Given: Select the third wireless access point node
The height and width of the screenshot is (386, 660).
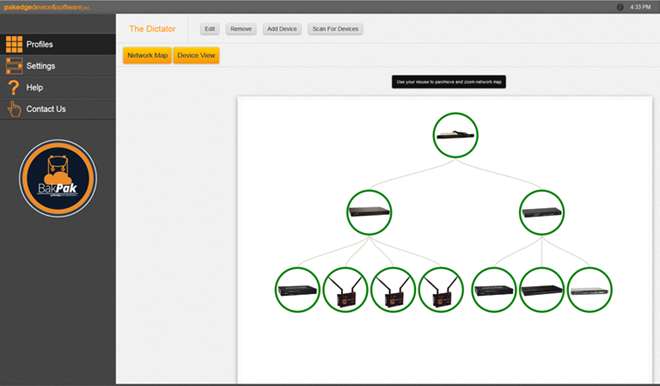Looking at the screenshot, I should pyautogui.click(x=441, y=290).
